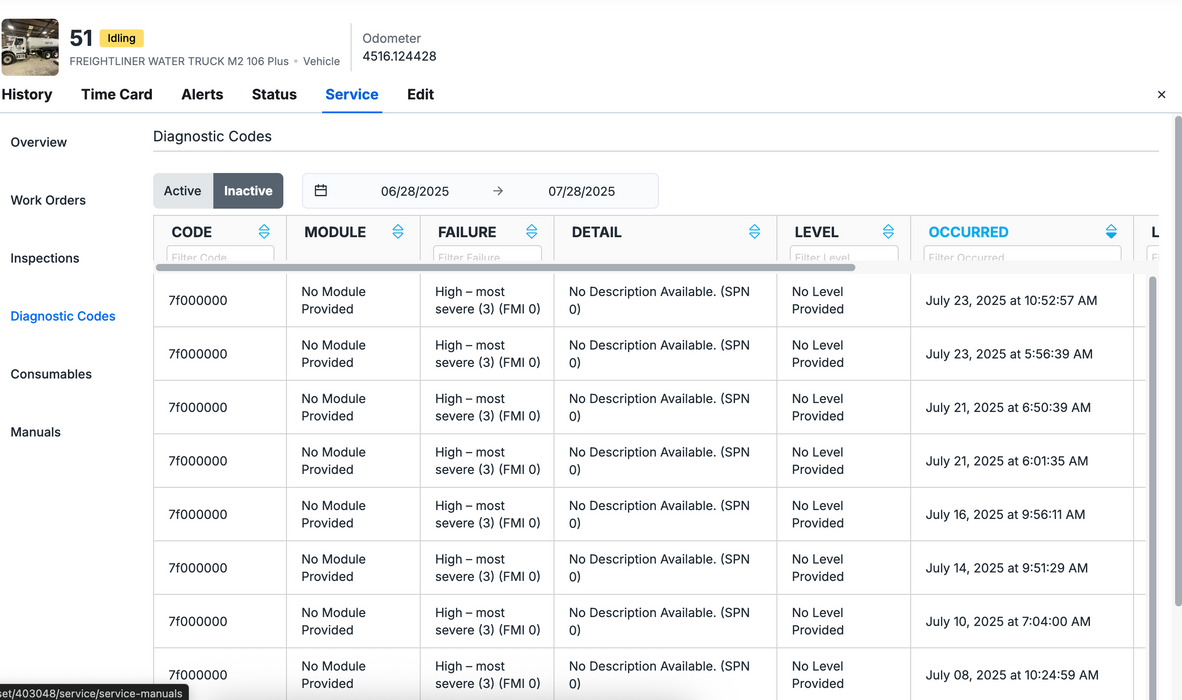
Task: Open the calendar icon date picker
Action: (x=321, y=191)
